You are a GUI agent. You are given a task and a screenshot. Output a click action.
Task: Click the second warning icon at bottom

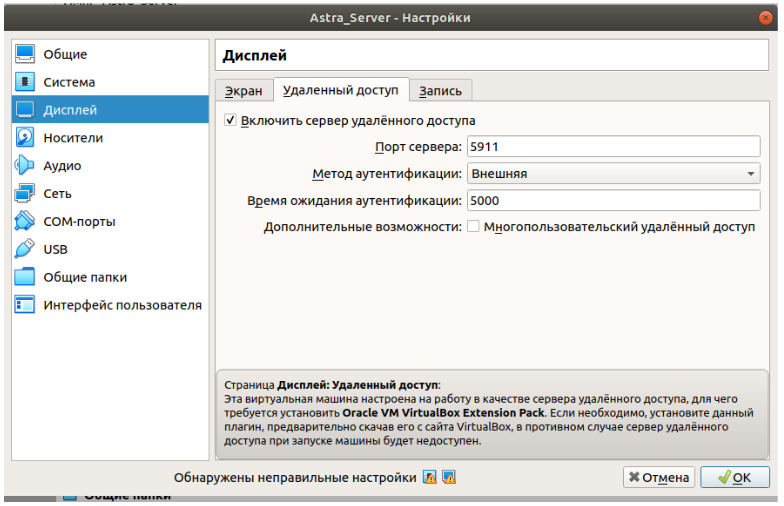pyautogui.click(x=449, y=477)
